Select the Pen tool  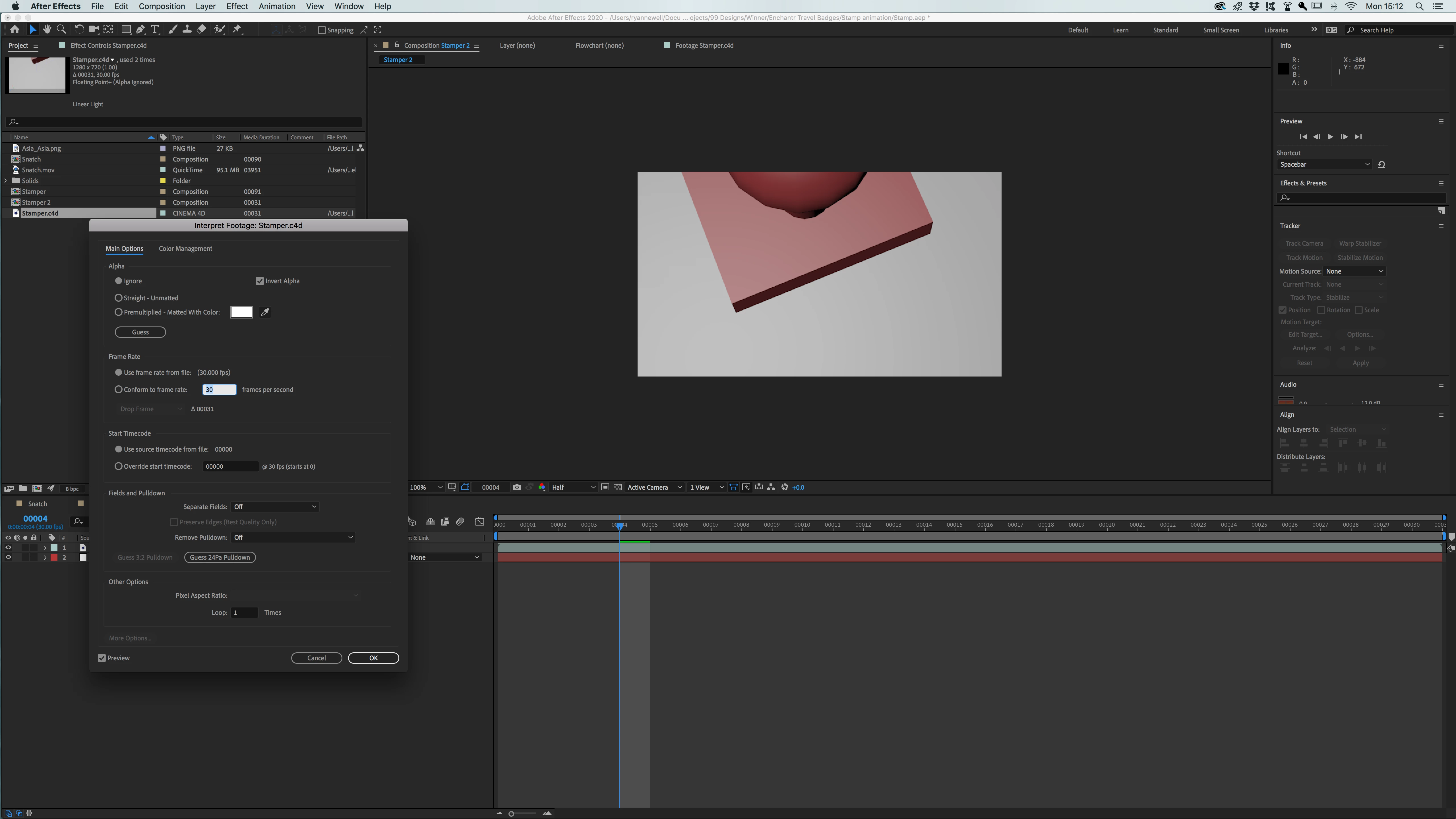point(140,29)
